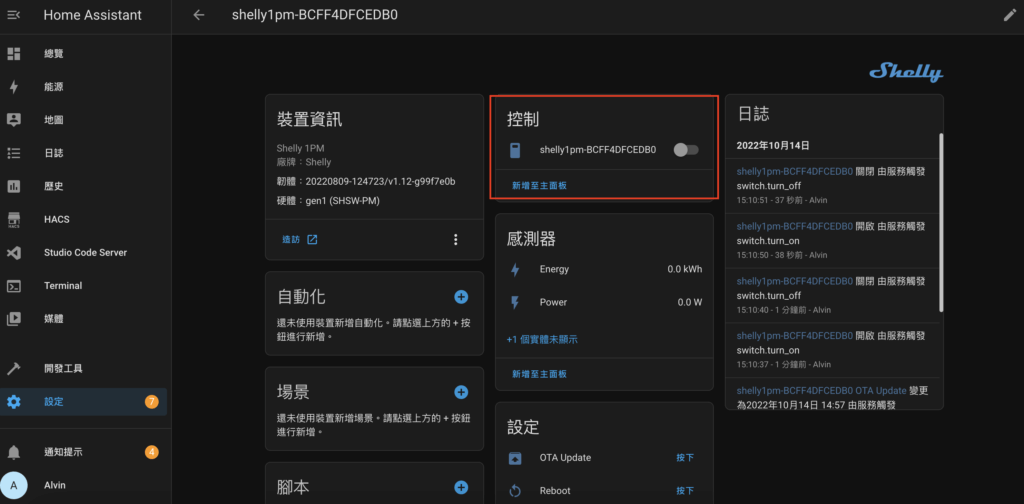Open Overview (總覽) in the sidebar
This screenshot has height=504, width=1024.
(86, 54)
